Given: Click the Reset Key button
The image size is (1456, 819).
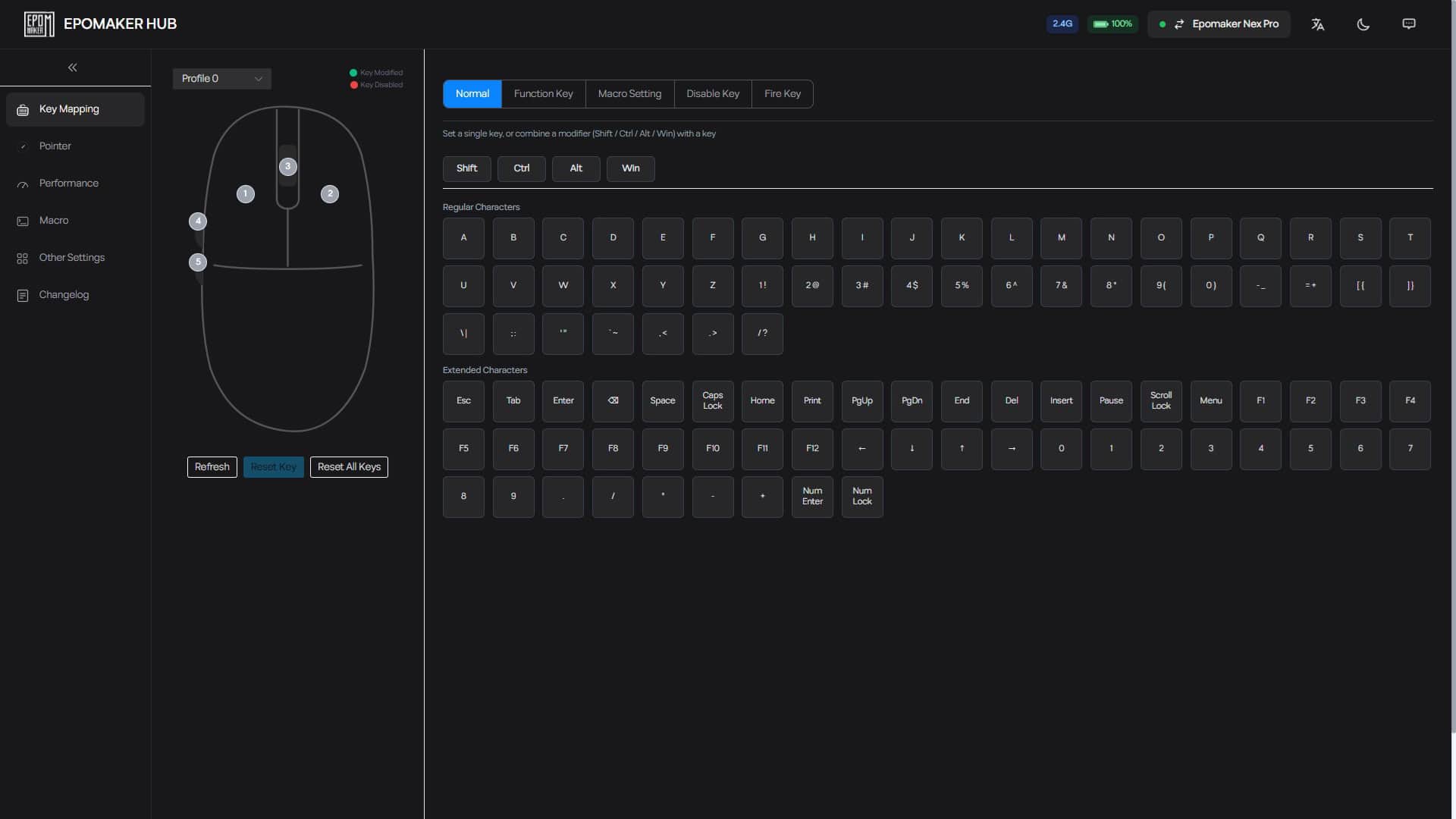Looking at the screenshot, I should [274, 467].
